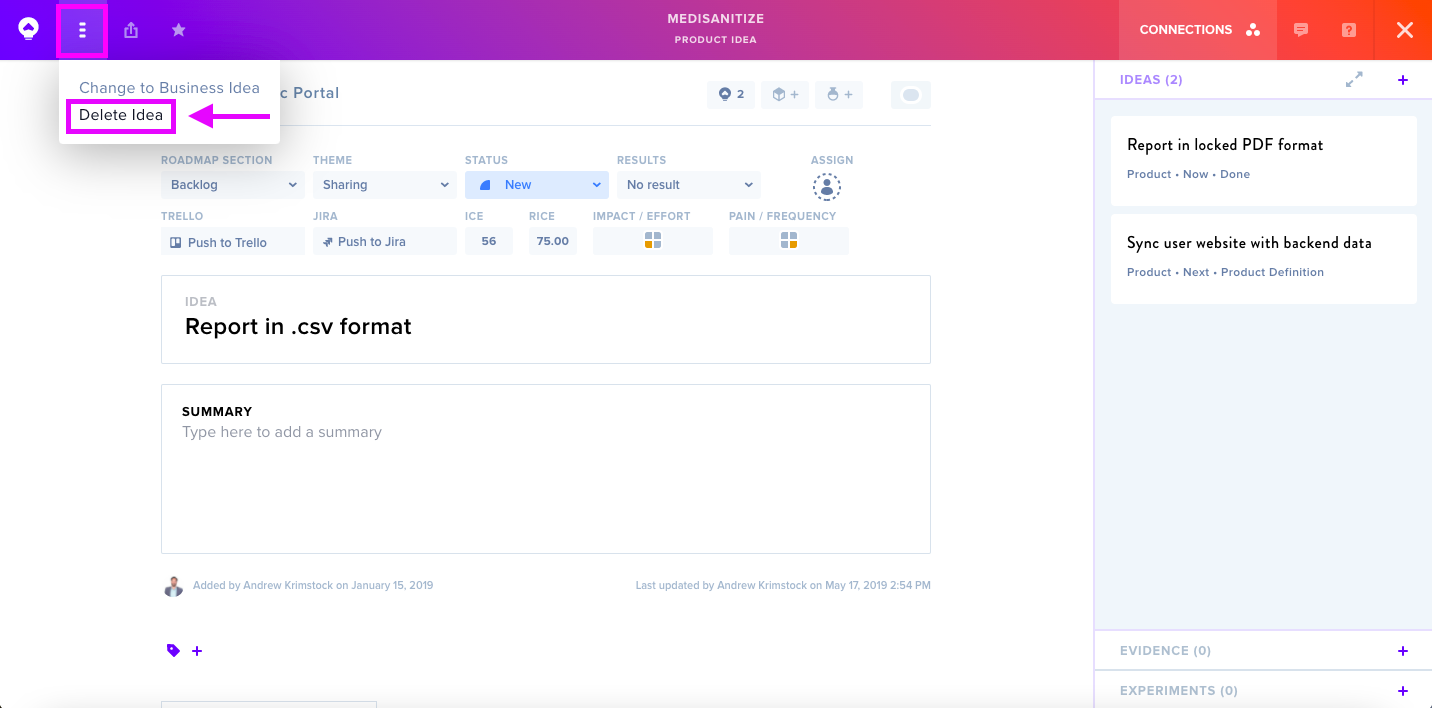Viewport: 1432px width, 708px height.
Task: Expand the Ideas panel with arrows icon
Action: (1354, 80)
